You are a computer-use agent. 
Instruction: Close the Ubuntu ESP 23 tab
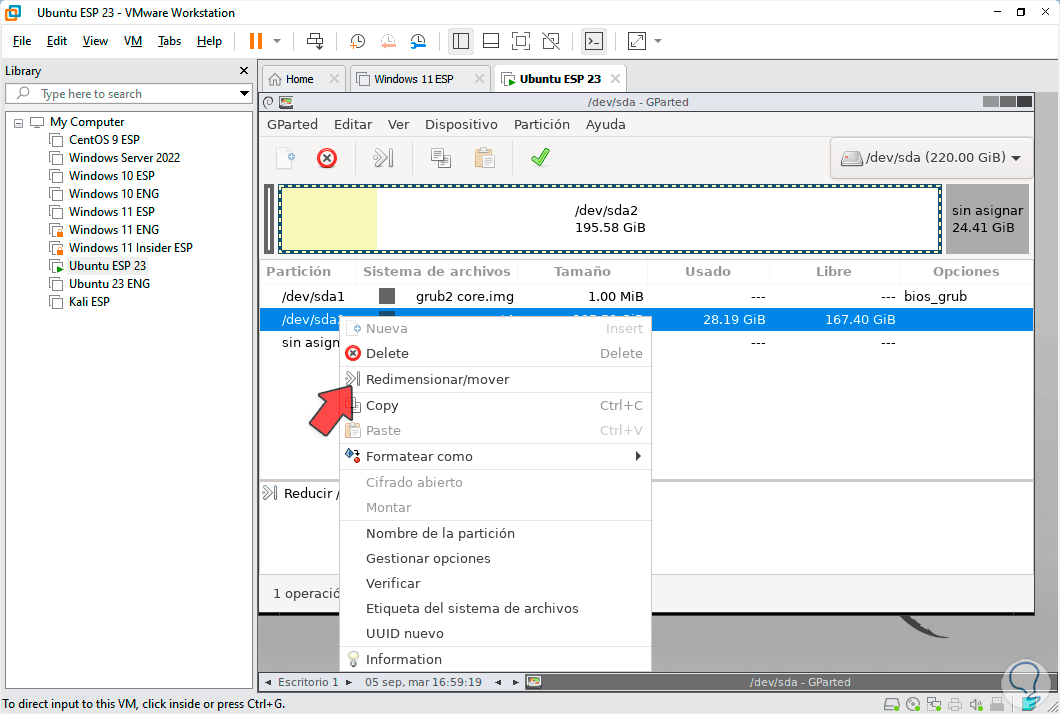pyautogui.click(x=615, y=78)
